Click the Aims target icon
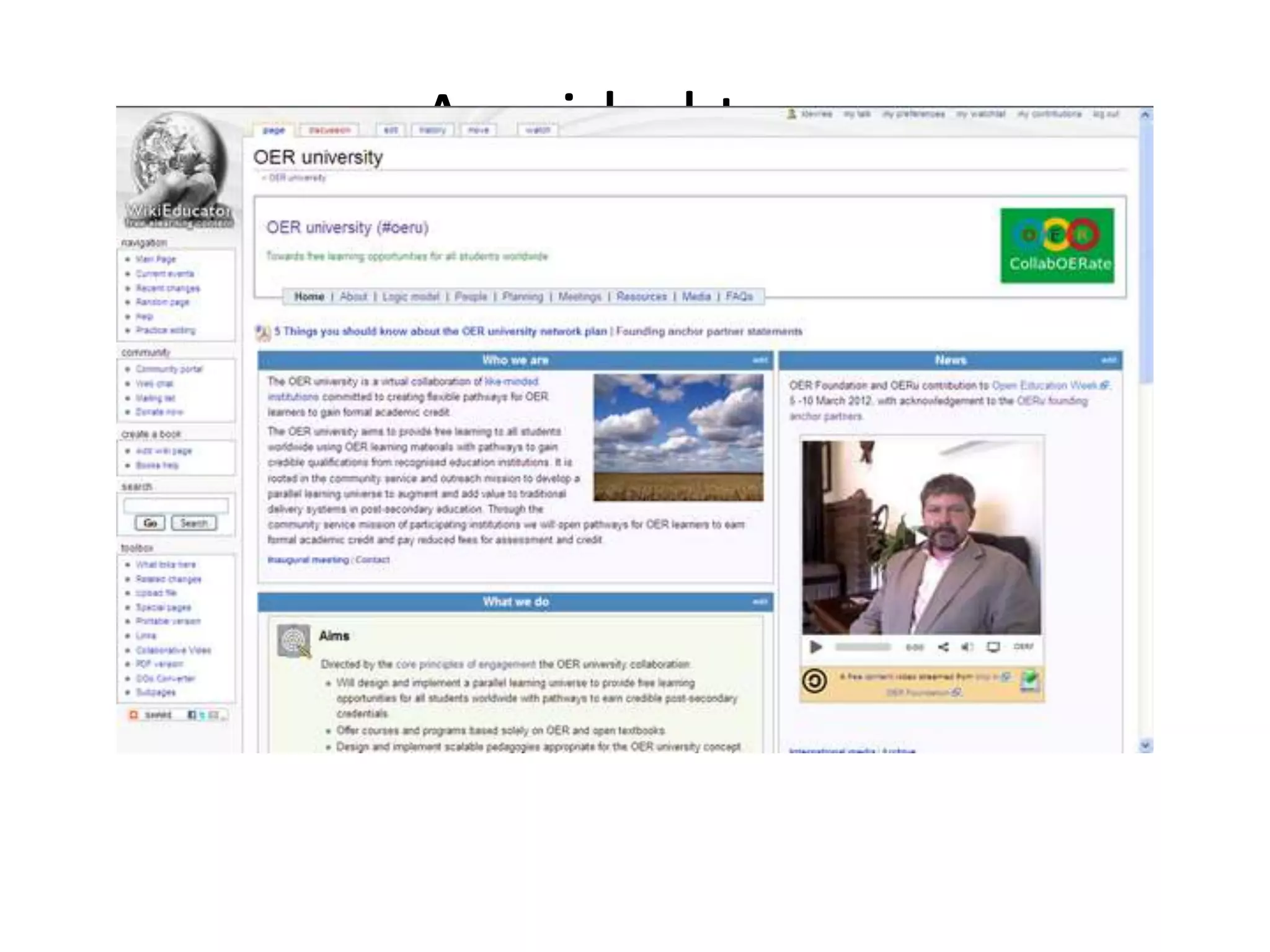The width and height of the screenshot is (1270, 952). pyautogui.click(x=294, y=641)
